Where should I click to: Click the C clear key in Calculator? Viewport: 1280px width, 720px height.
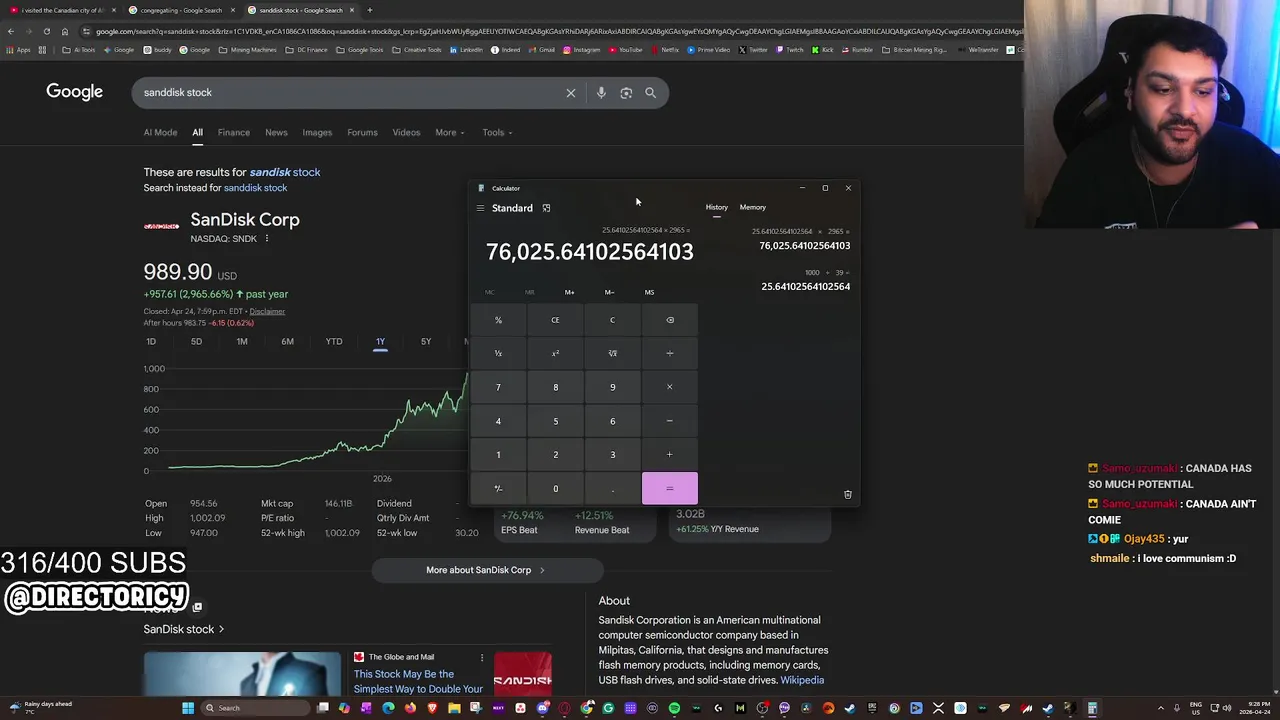(613, 320)
